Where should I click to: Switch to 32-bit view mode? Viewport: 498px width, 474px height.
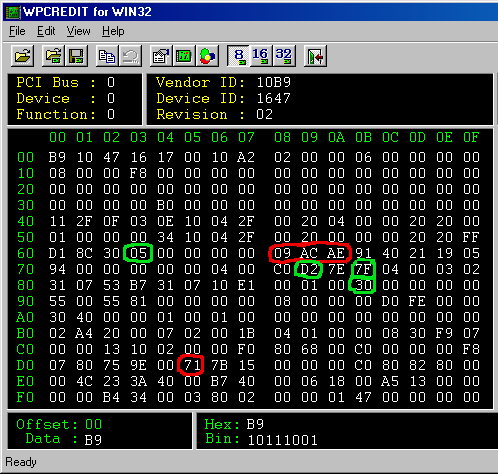pos(284,56)
